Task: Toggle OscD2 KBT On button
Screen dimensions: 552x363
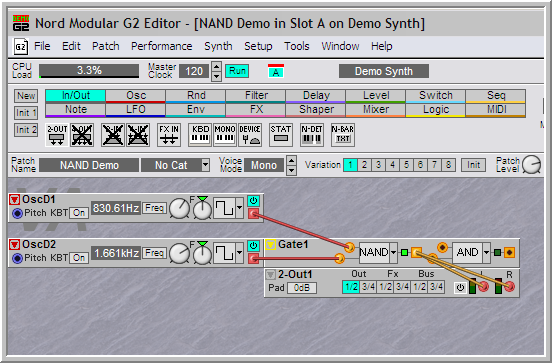Action: point(79,258)
